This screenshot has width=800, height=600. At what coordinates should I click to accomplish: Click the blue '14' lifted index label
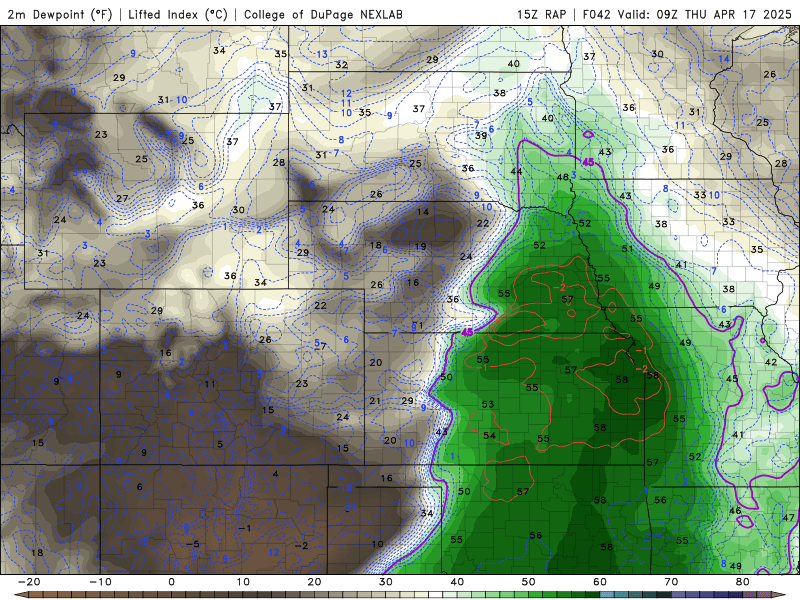[x=724, y=59]
